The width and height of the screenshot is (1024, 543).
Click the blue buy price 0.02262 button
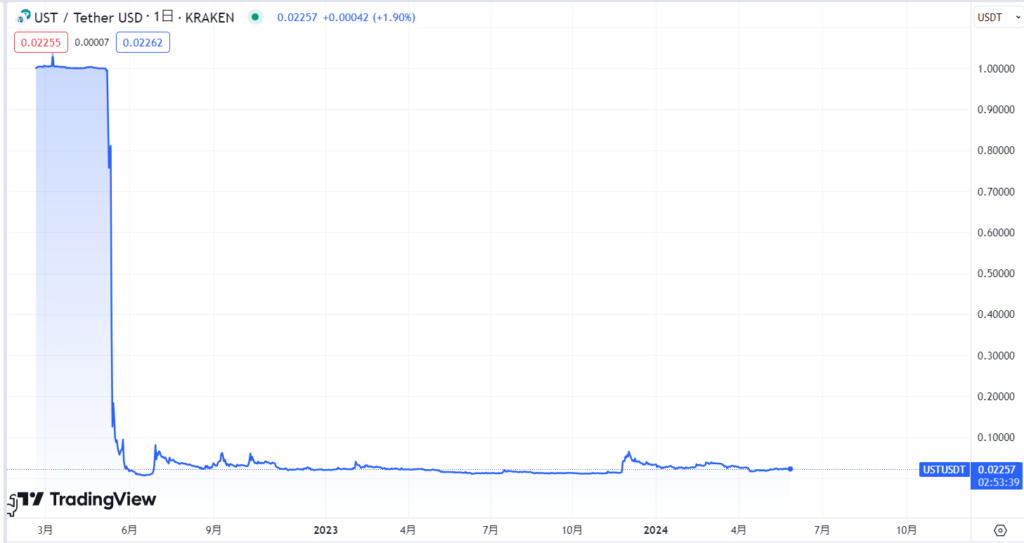142,42
